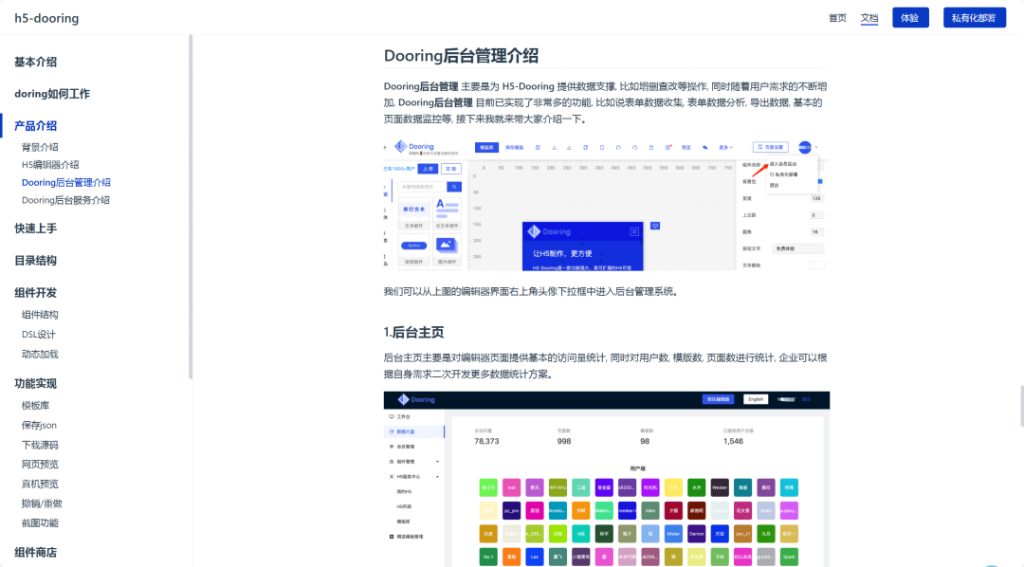Image resolution: width=1024 pixels, height=567 pixels.
Task: Open the DSL设计 sidebar link
Action: [39, 334]
